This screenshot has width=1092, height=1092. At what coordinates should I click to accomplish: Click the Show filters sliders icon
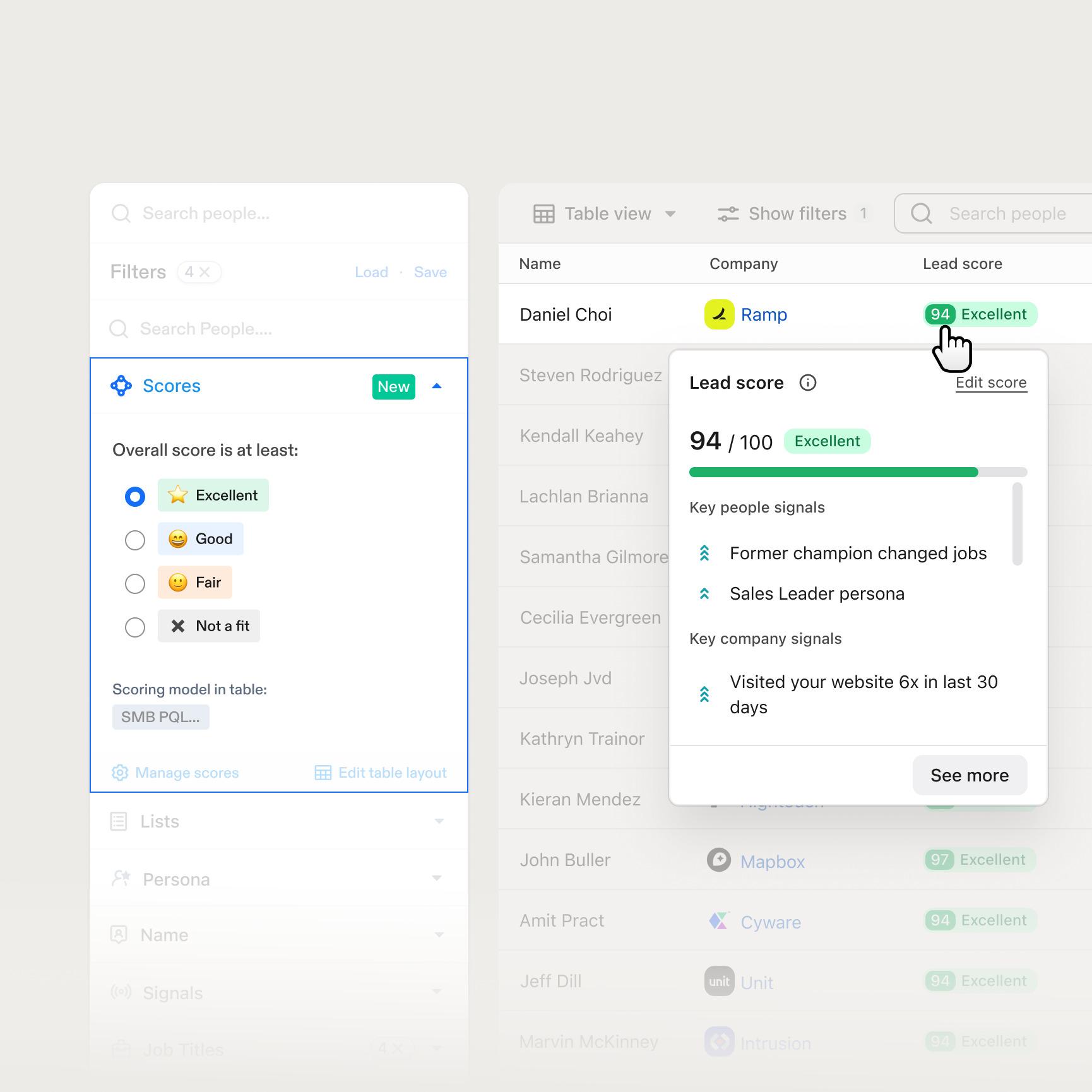(x=728, y=214)
